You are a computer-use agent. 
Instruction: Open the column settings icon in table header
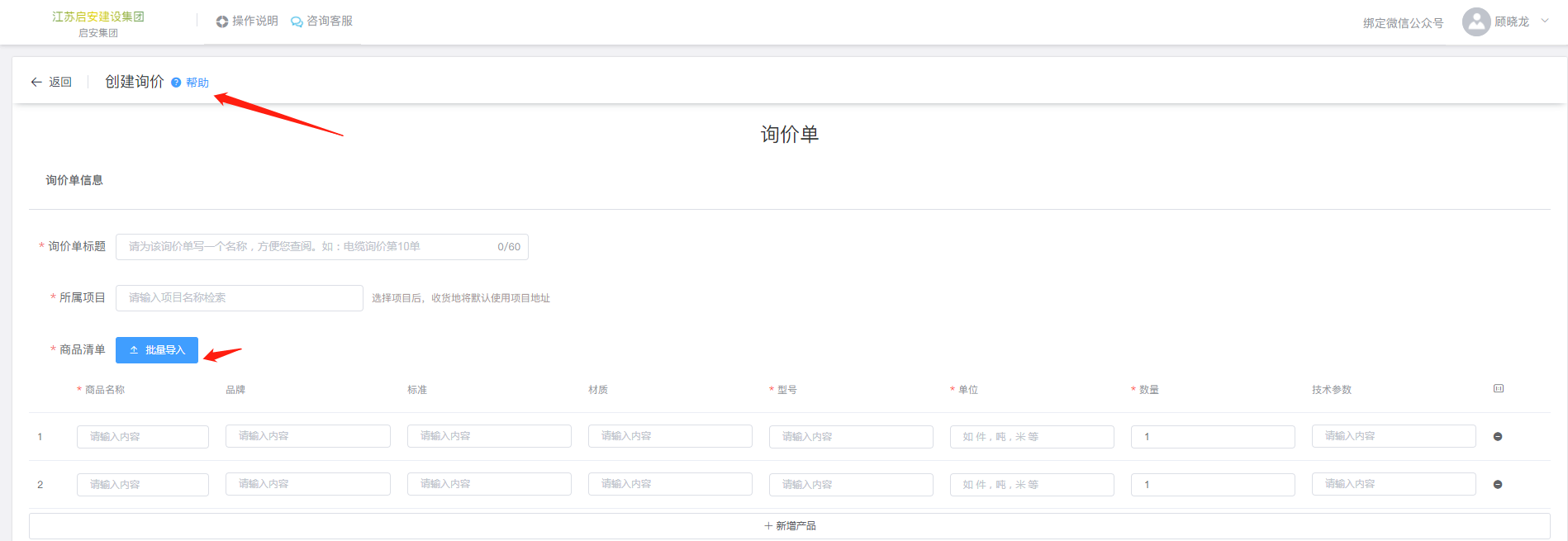(1499, 389)
